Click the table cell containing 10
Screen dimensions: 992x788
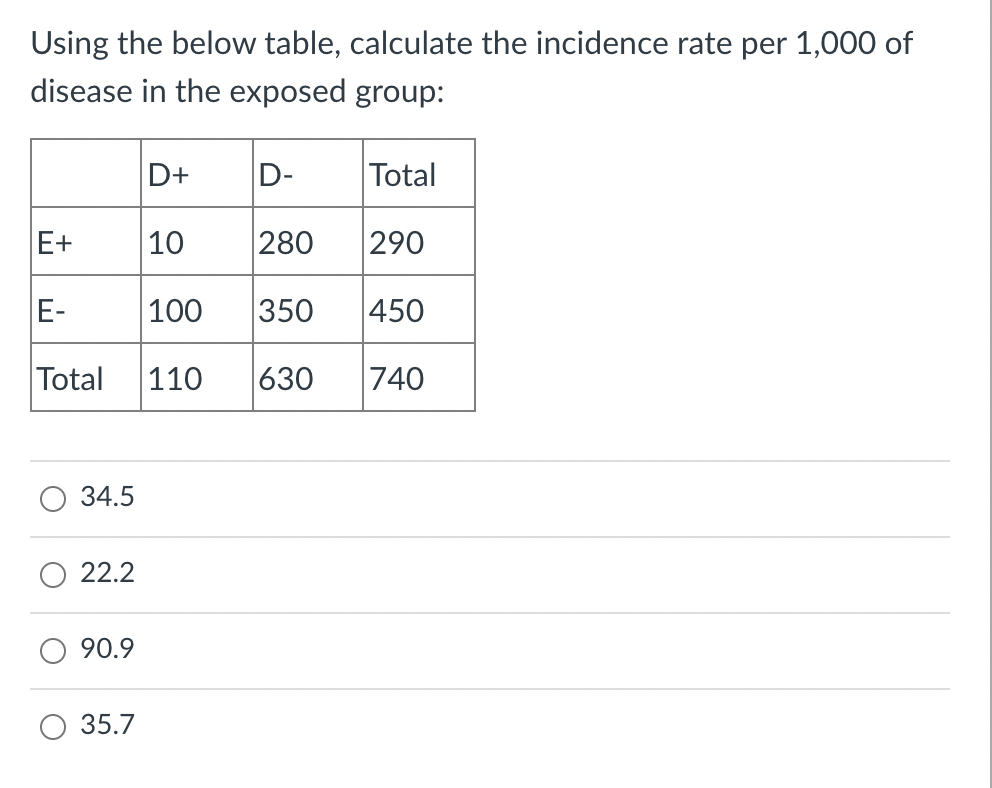(196, 242)
